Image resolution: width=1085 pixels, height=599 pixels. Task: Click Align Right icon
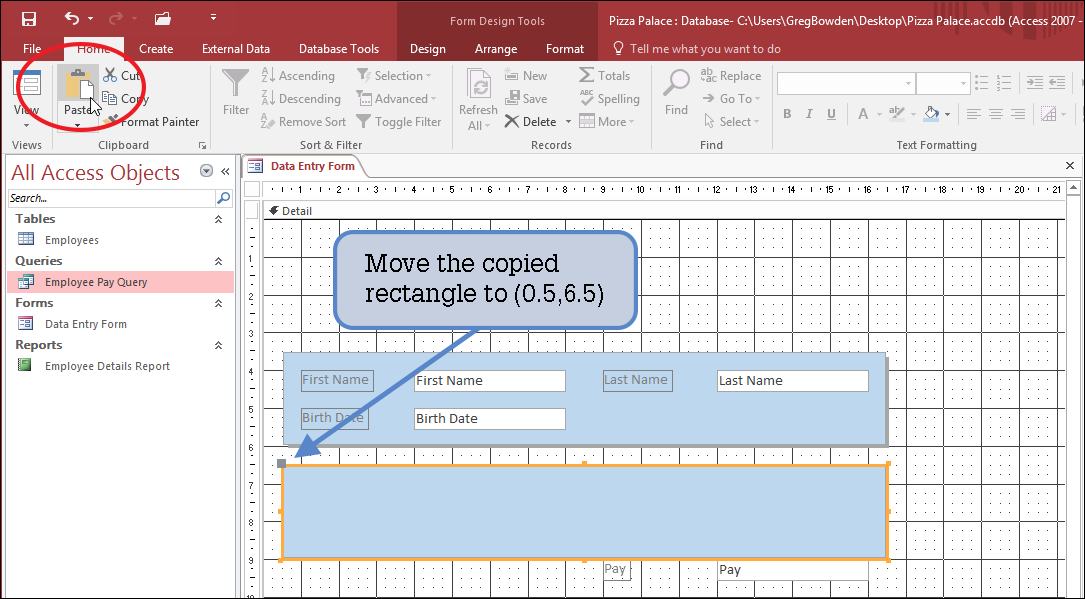pos(1018,114)
